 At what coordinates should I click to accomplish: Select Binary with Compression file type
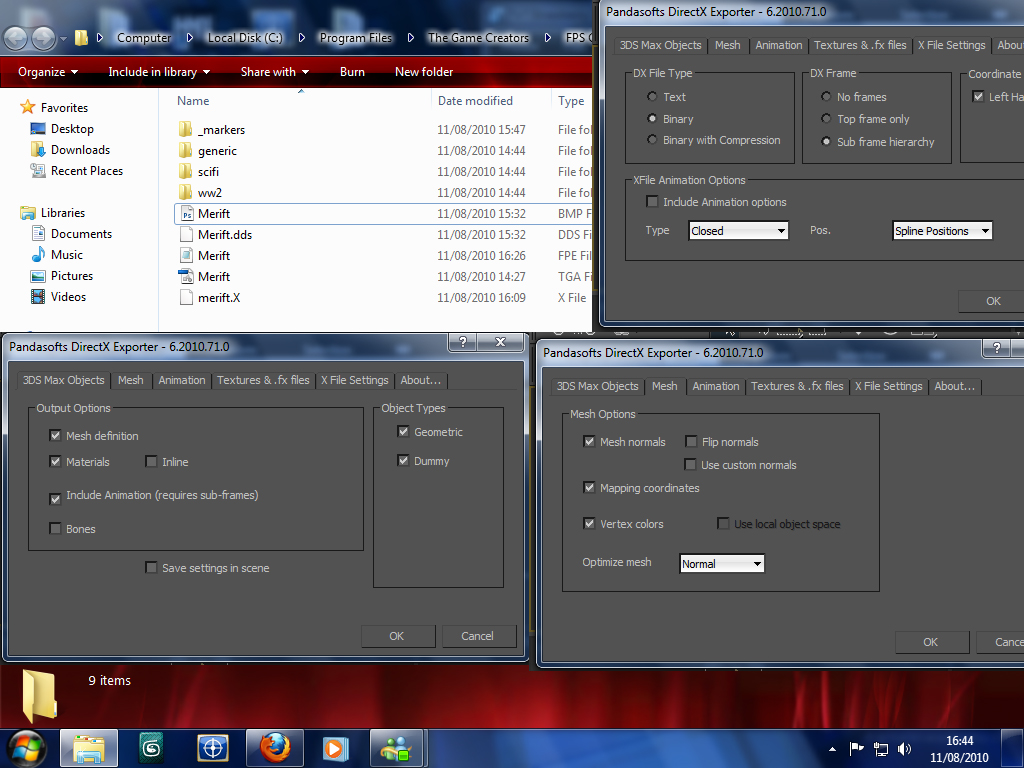coord(652,140)
